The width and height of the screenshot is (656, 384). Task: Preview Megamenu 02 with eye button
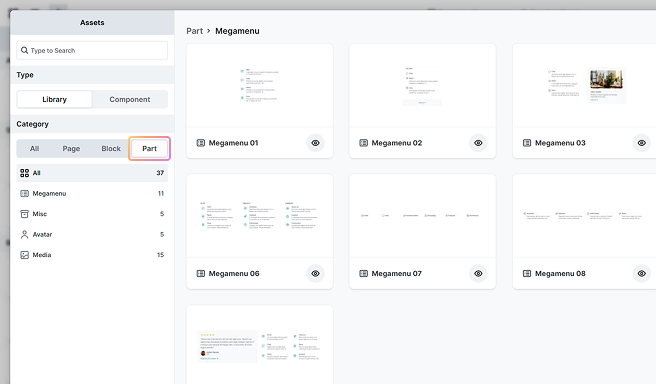(478, 143)
